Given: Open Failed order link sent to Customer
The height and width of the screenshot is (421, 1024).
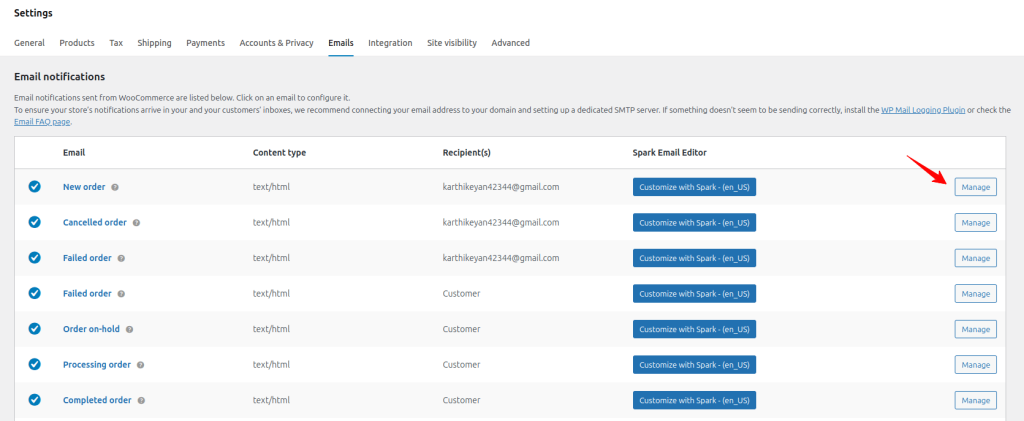Looking at the screenshot, I should [87, 293].
